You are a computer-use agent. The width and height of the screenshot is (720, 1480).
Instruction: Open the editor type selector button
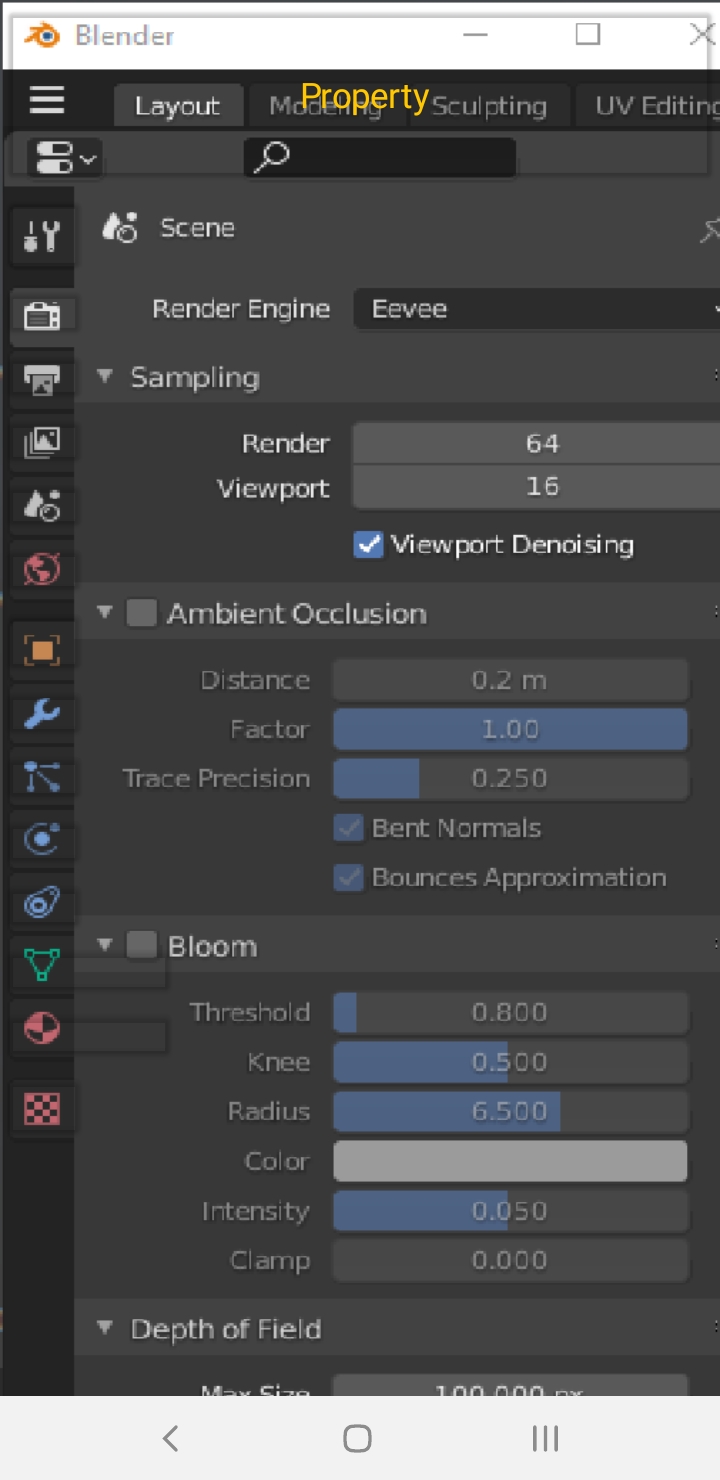point(65,157)
